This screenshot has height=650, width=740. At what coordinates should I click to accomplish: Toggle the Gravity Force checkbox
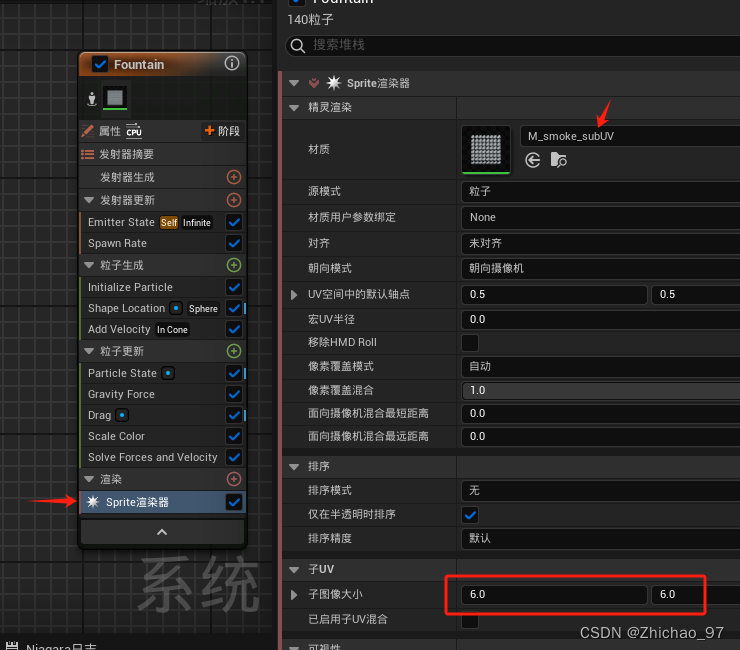(x=234, y=394)
